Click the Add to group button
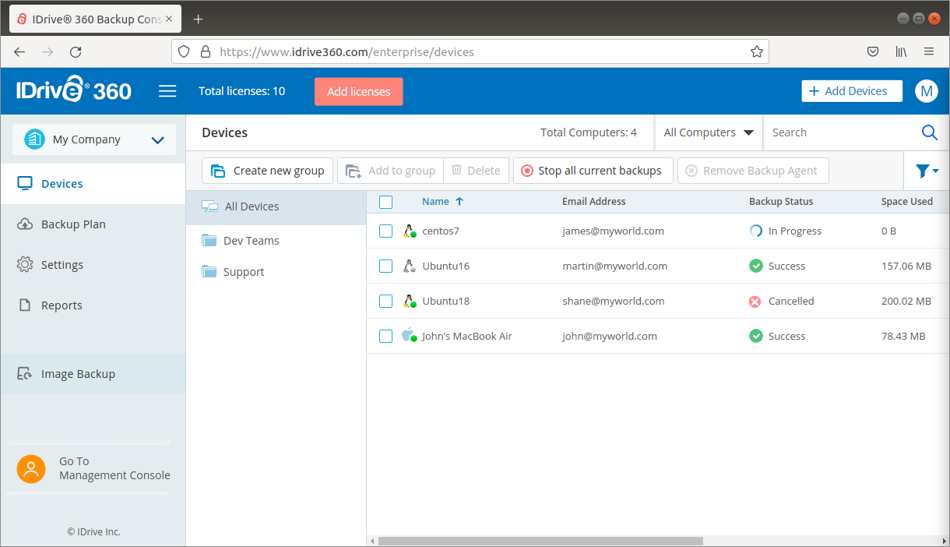 click(390, 171)
